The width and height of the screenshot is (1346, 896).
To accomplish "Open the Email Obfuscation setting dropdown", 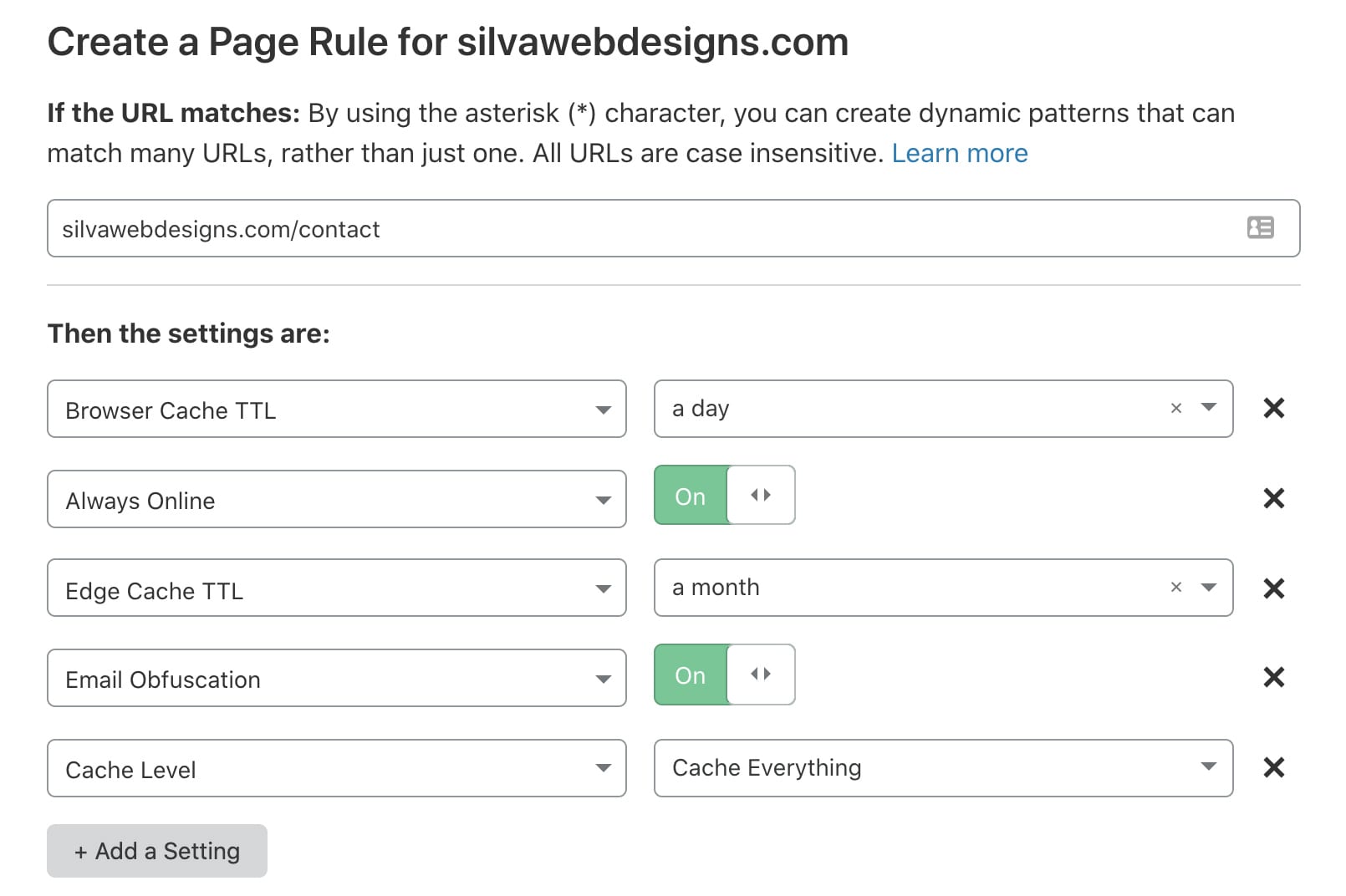I will 337,678.
